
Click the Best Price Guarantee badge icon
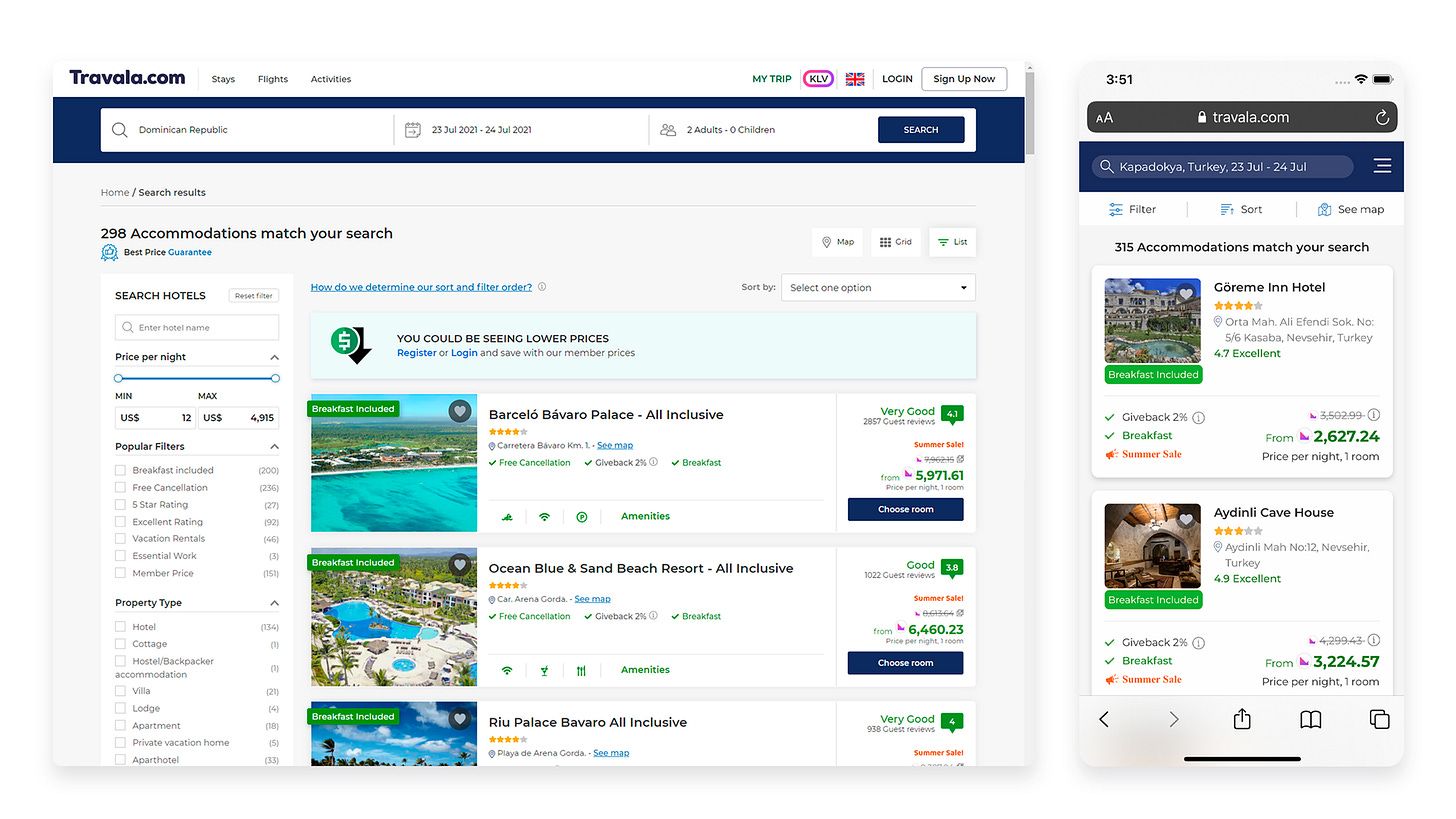click(x=110, y=252)
